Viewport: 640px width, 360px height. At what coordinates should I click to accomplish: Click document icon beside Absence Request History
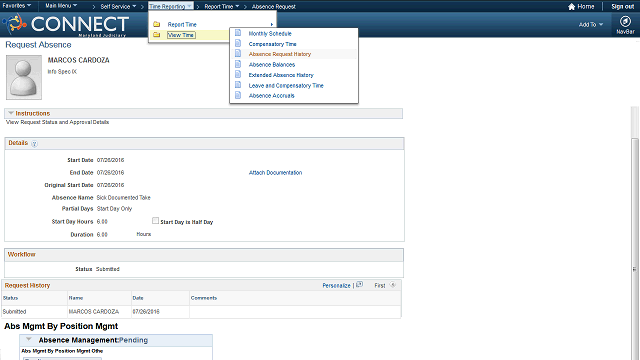238,54
